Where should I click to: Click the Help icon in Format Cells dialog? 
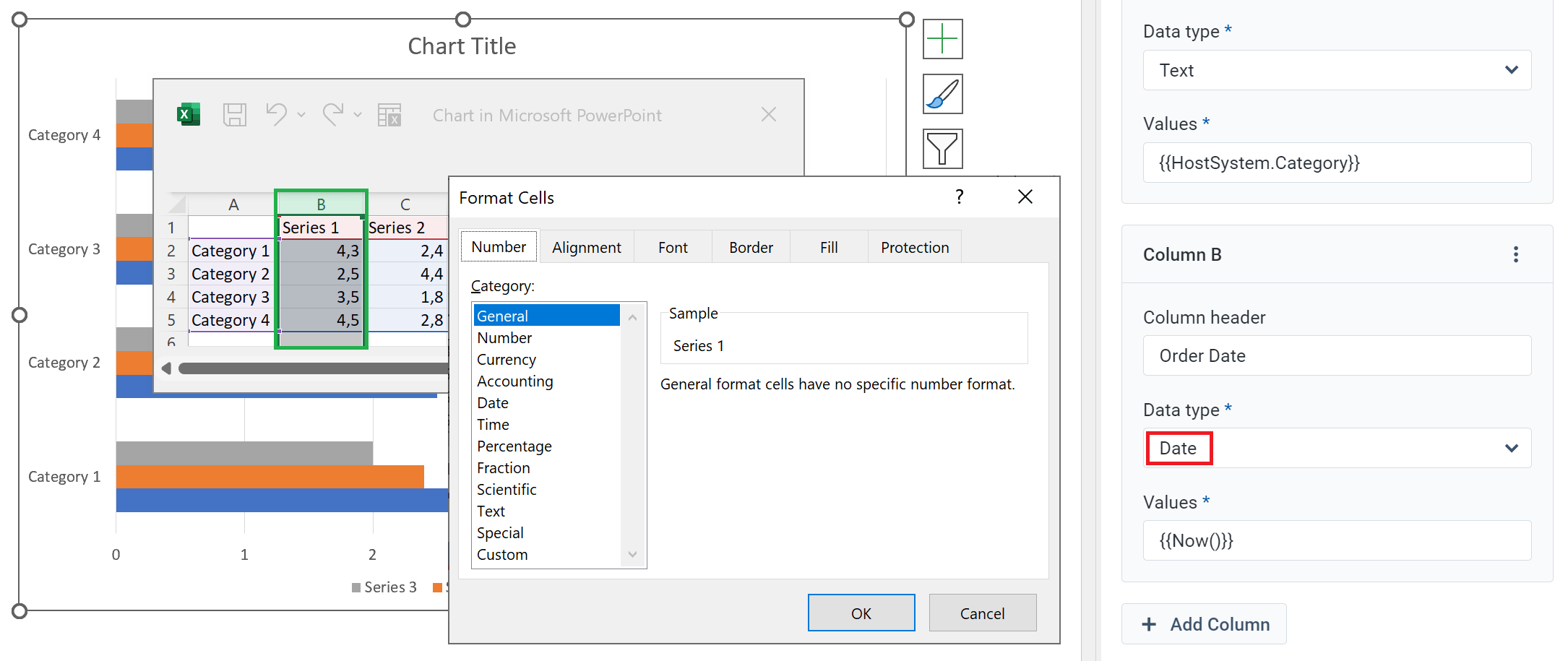(960, 196)
